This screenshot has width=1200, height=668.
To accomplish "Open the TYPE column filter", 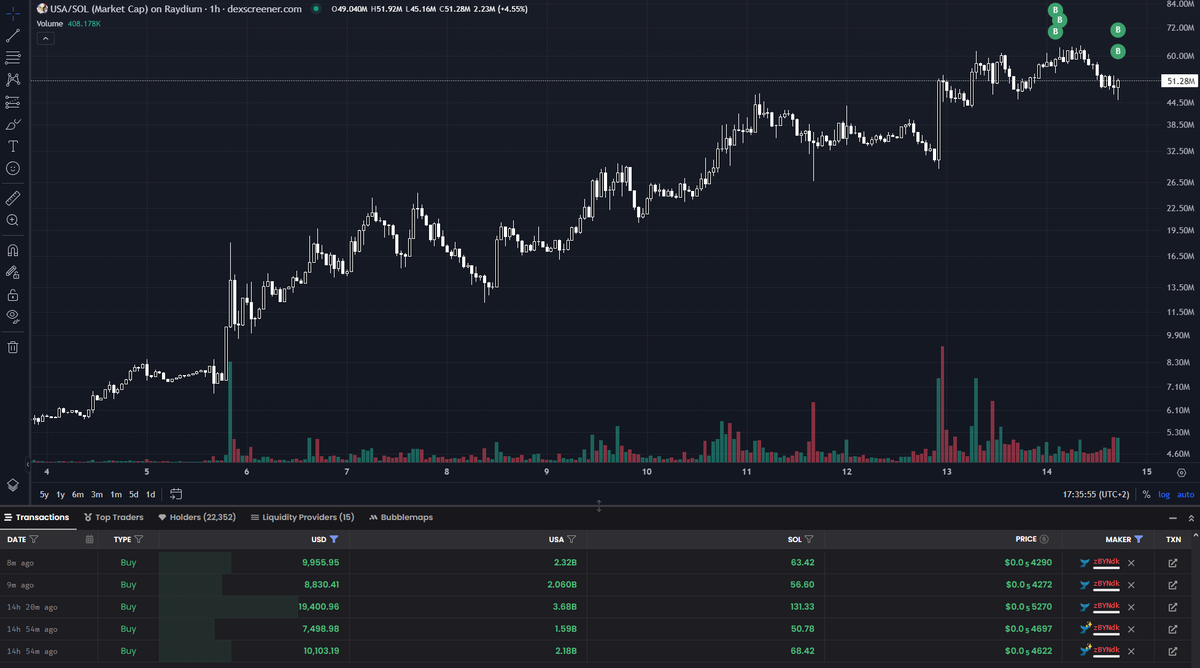I will coord(138,539).
